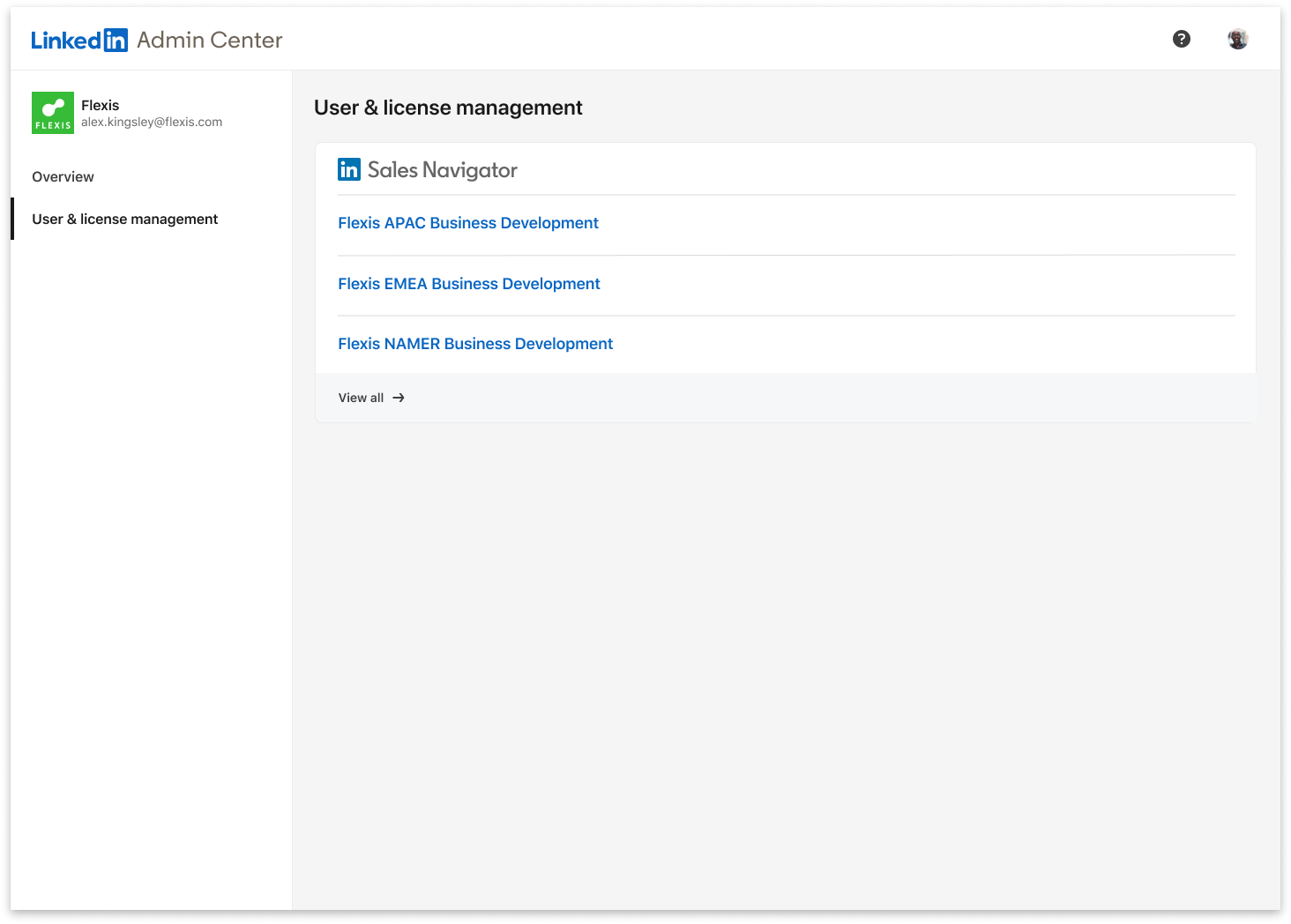Viewport: 1291px width, 924px height.
Task: Open Flexis APAC Business Development
Action: coord(468,223)
